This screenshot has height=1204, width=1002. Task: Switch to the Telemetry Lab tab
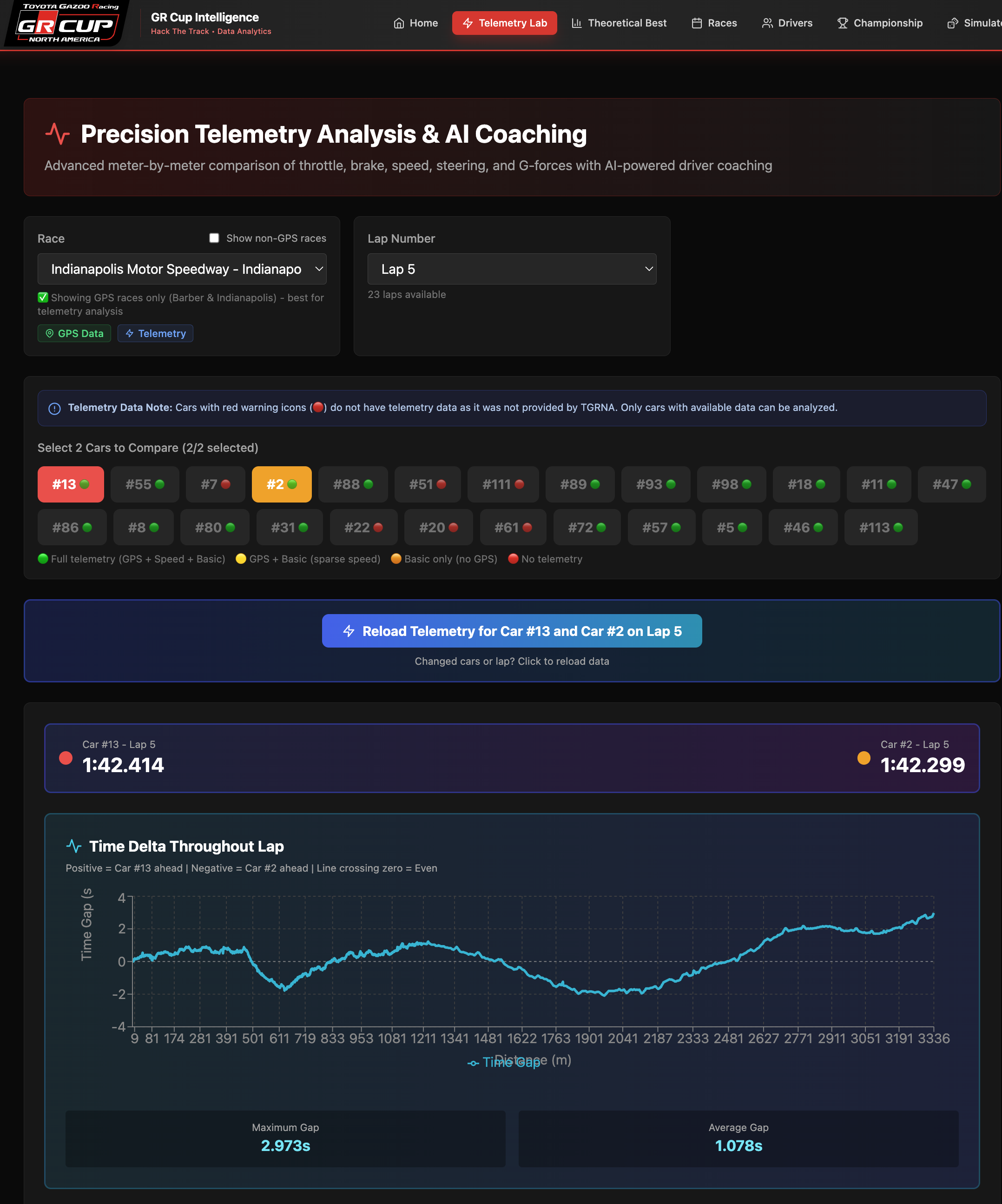(x=504, y=24)
